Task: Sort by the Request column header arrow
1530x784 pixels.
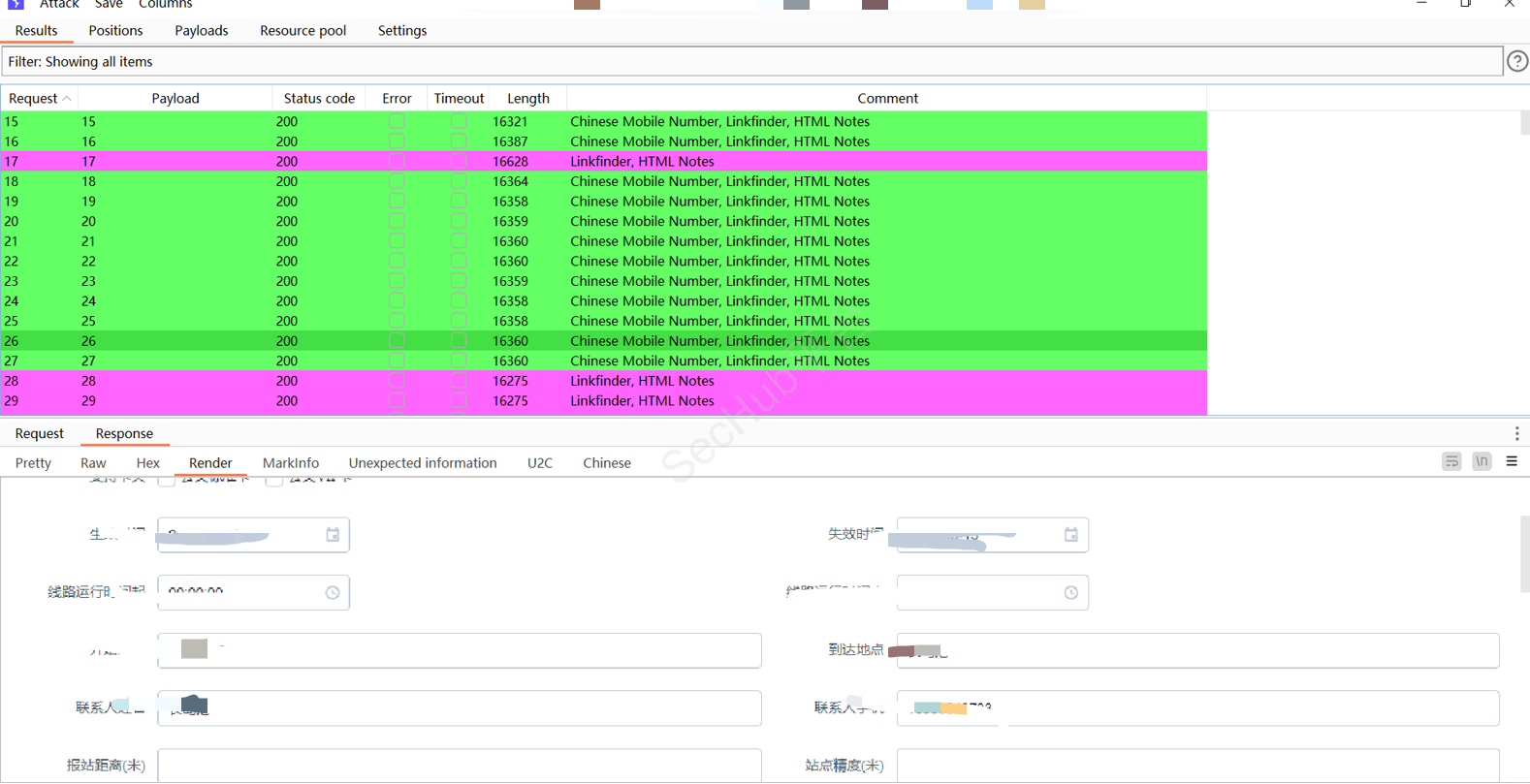Action: (66, 99)
